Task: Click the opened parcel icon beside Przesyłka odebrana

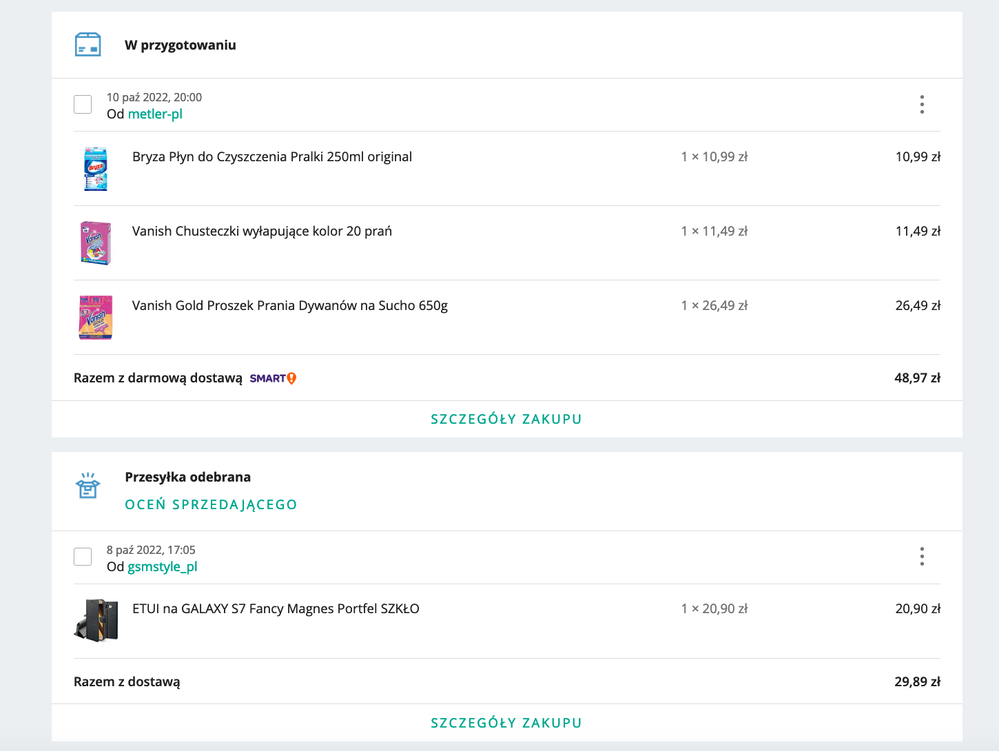Action: click(x=88, y=486)
